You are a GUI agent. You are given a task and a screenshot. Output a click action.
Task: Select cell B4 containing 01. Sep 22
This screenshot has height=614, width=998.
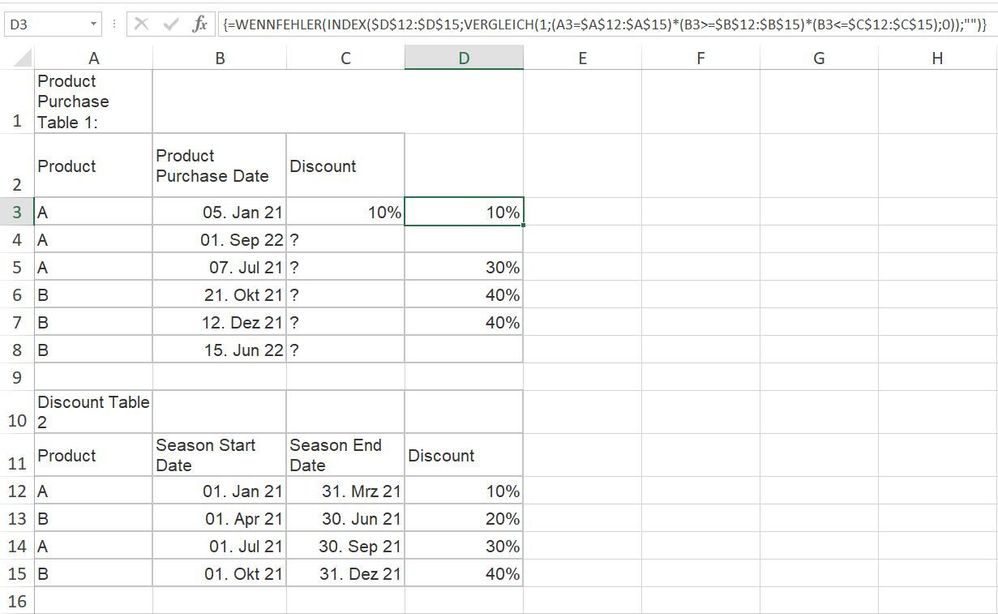point(218,239)
